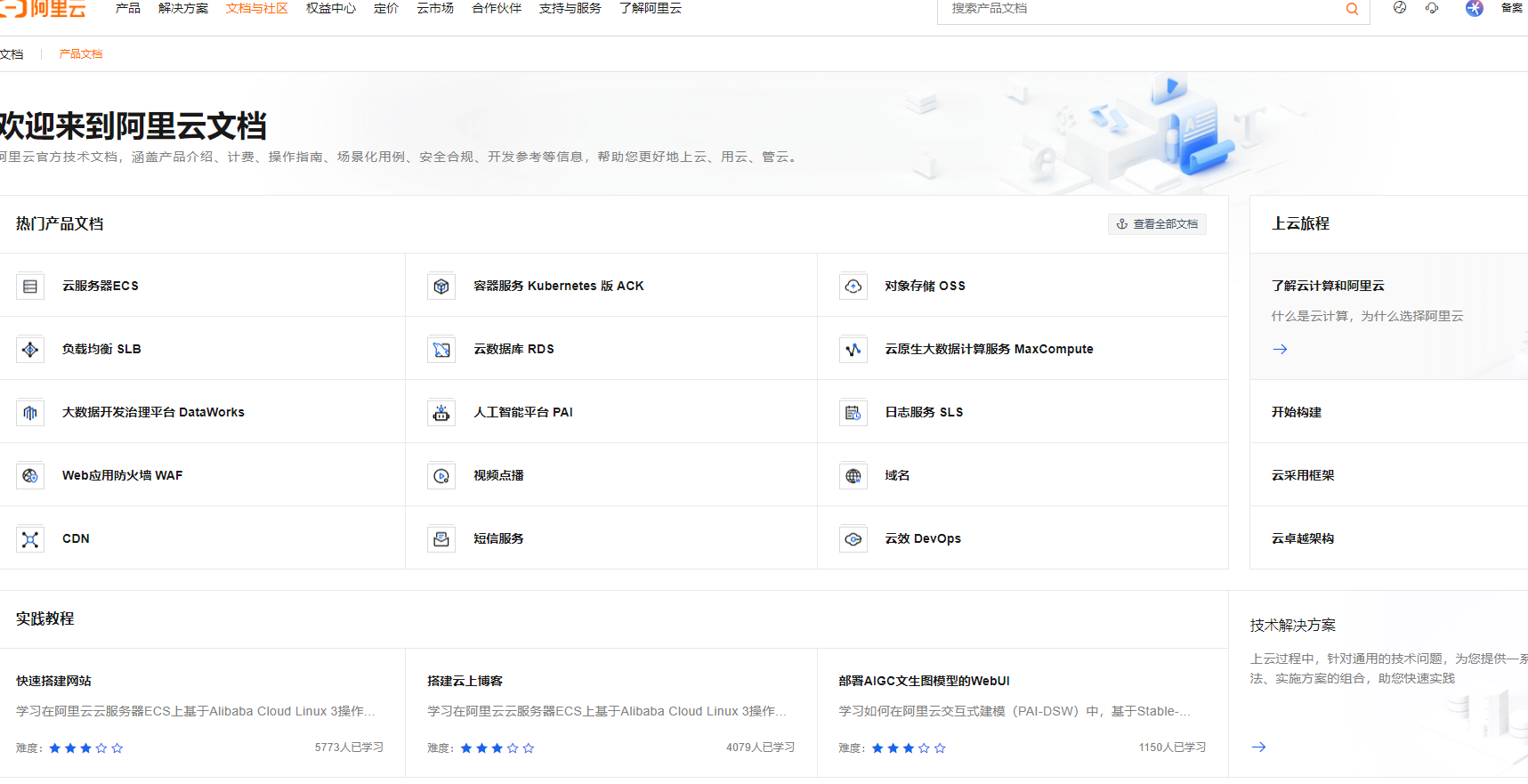
Task: Click the 阿里云 logo
Action: pyautogui.click(x=43, y=9)
